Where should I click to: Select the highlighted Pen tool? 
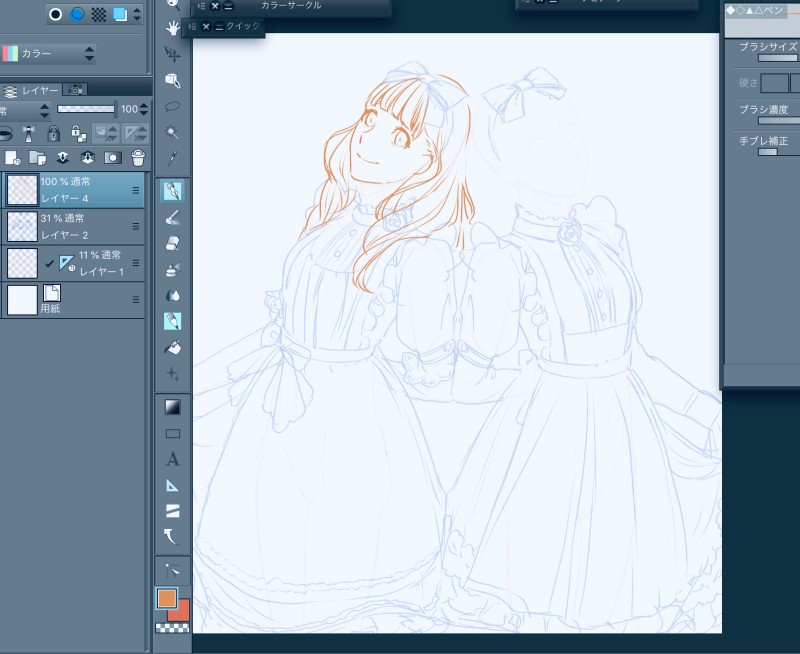click(x=172, y=191)
